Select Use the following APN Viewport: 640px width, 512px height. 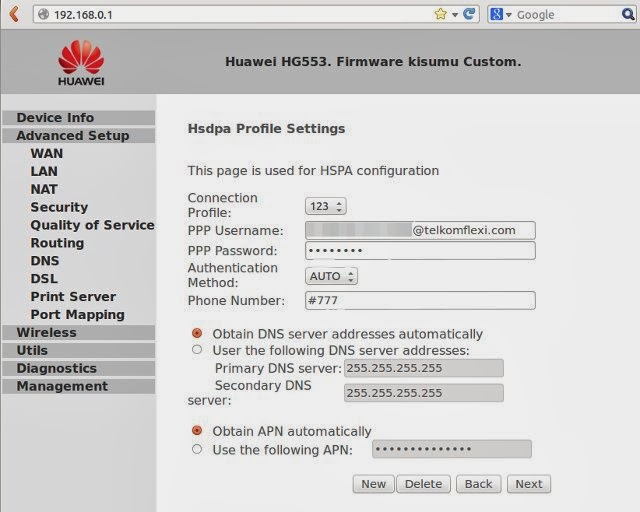point(197,449)
